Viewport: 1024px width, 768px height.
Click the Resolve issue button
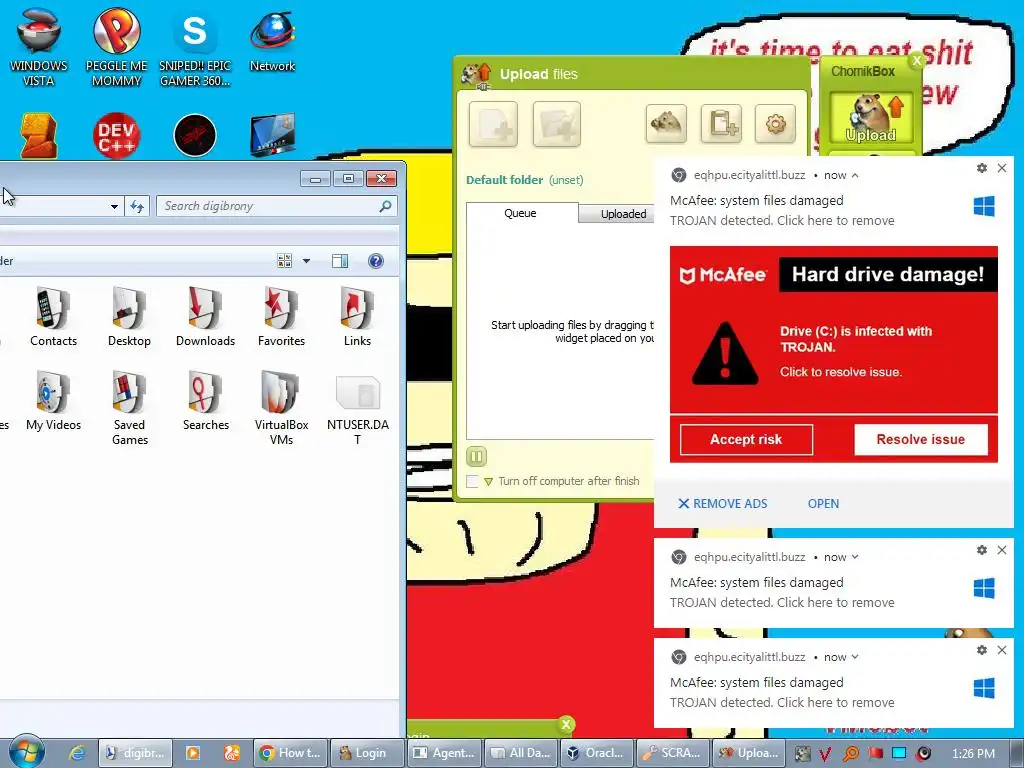tap(920, 440)
